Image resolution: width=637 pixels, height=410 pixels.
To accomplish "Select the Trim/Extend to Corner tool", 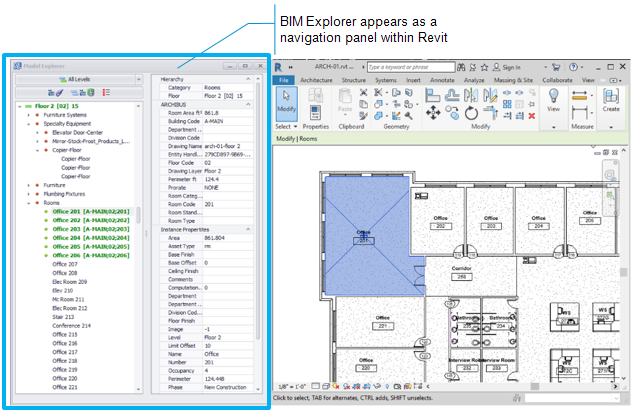I will coord(490,113).
